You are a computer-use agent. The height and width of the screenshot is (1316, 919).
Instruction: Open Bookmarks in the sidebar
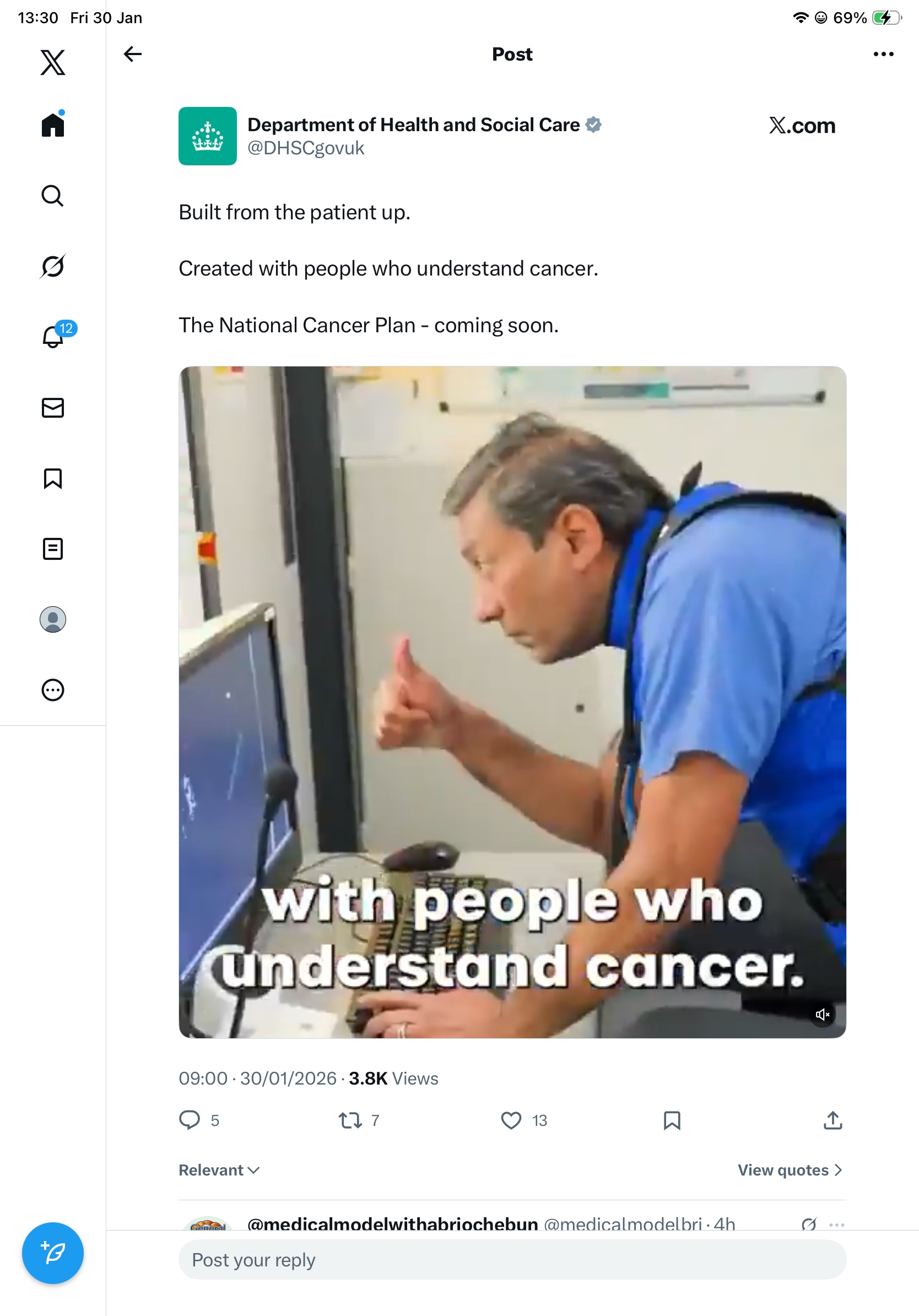pos(53,478)
